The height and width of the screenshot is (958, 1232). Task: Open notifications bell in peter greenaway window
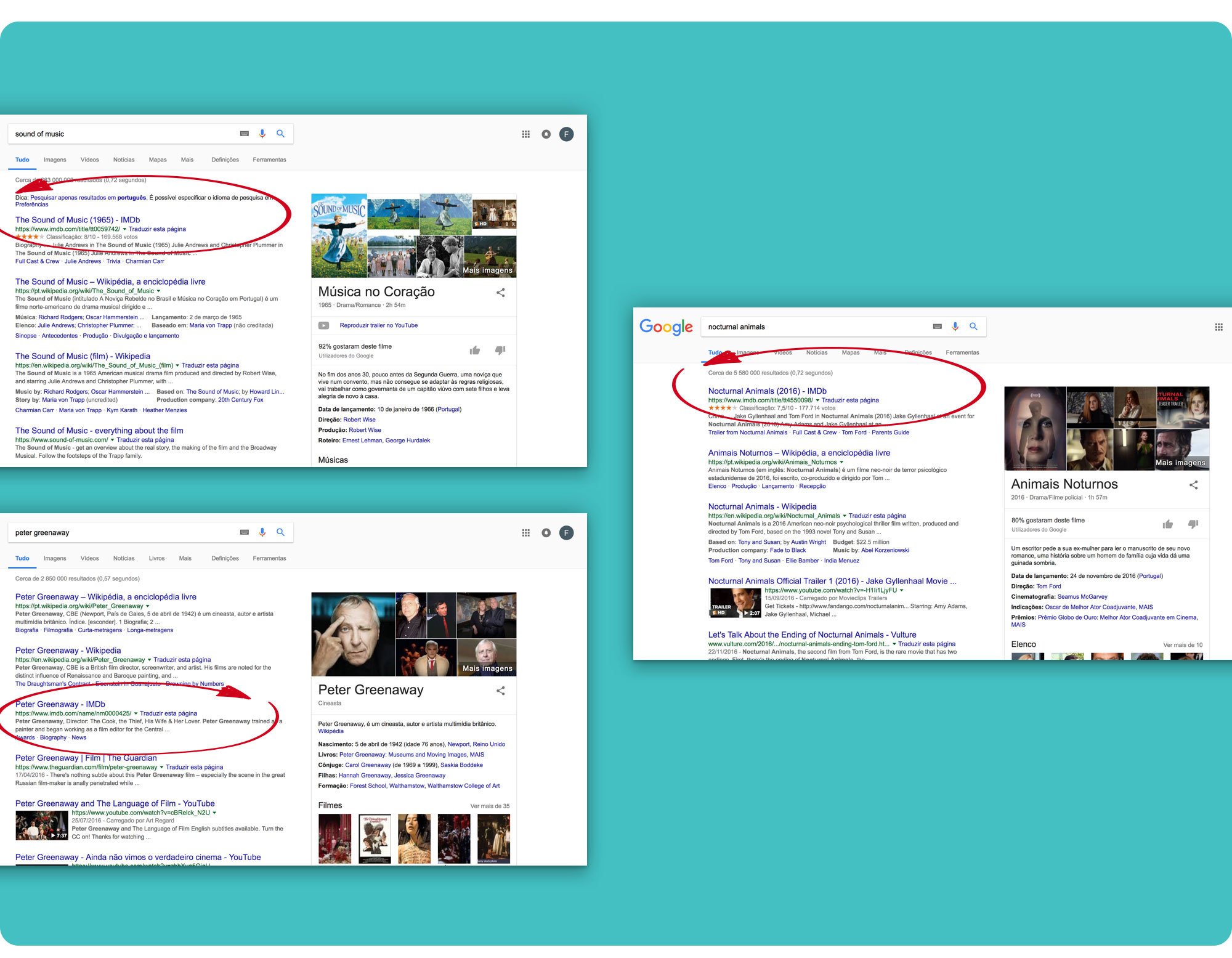tap(546, 533)
